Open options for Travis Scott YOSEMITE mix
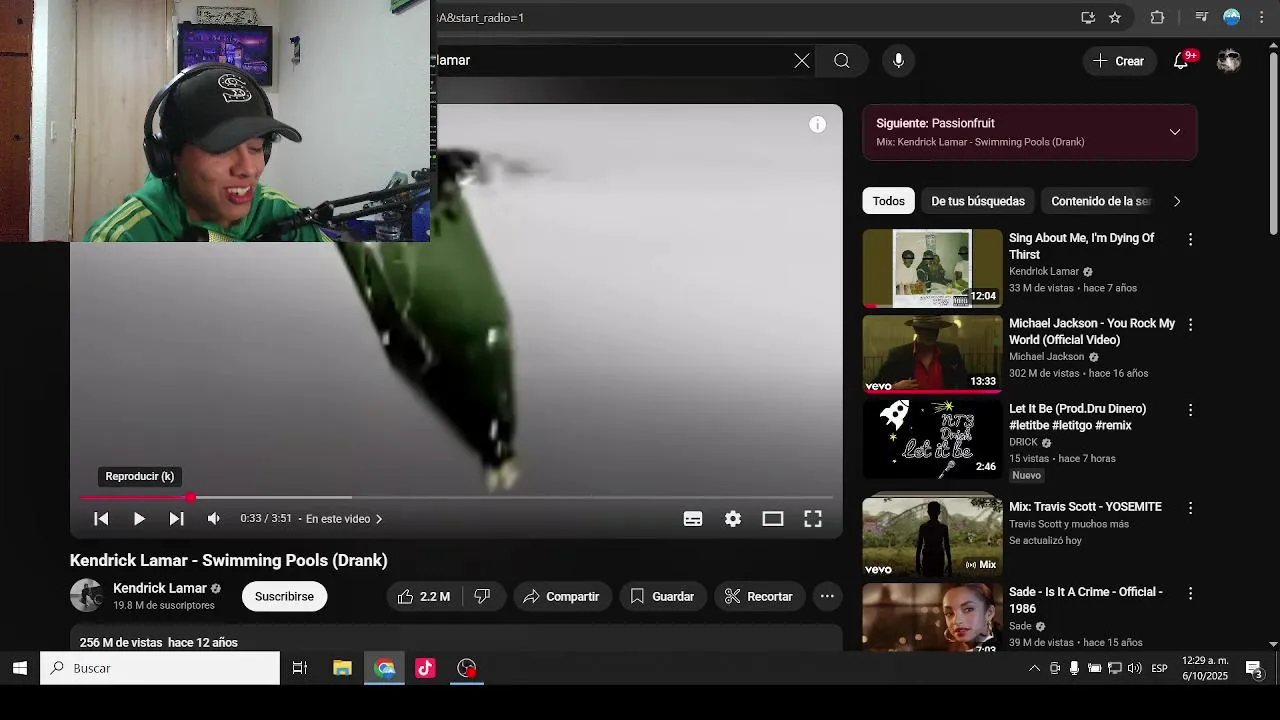Image resolution: width=1280 pixels, height=720 pixels. click(x=1190, y=508)
